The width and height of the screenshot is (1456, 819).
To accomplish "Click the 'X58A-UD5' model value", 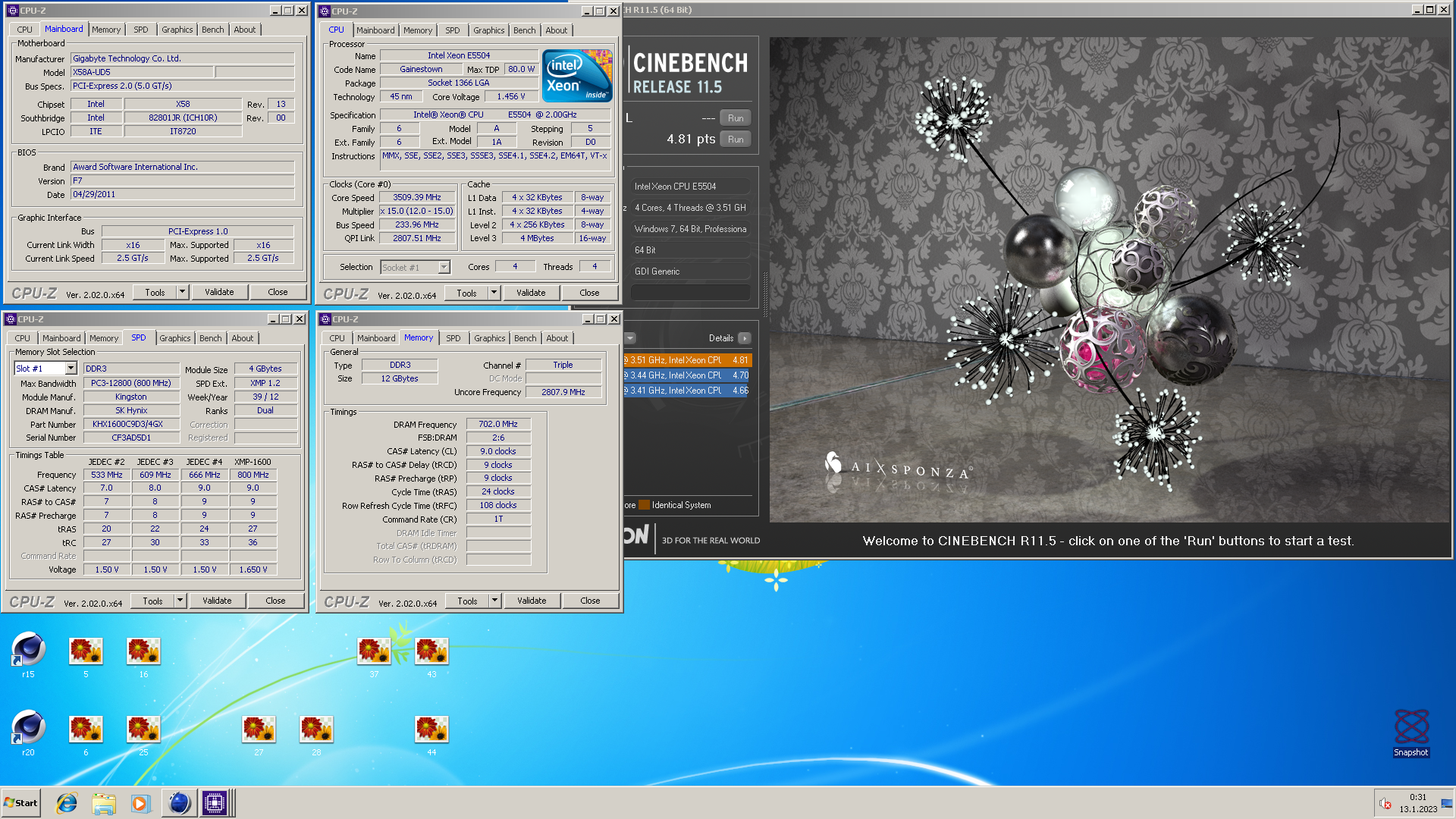I will [x=142, y=72].
